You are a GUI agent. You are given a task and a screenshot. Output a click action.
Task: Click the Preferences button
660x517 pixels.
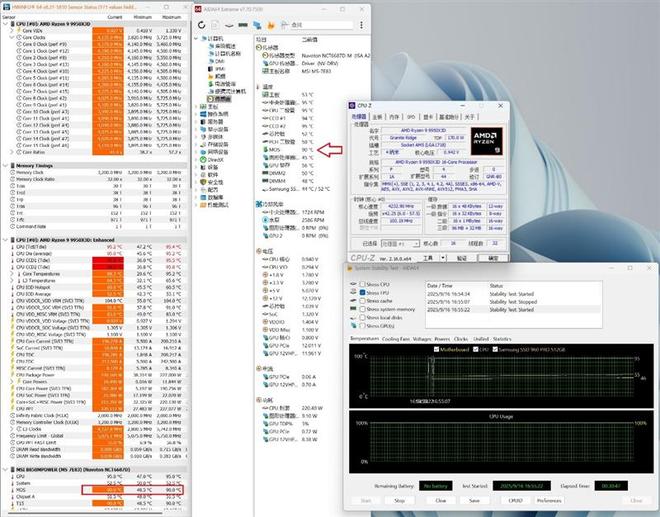pyautogui.click(x=548, y=500)
